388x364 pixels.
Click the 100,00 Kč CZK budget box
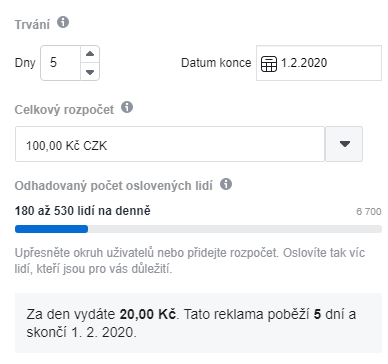pyautogui.click(x=170, y=144)
